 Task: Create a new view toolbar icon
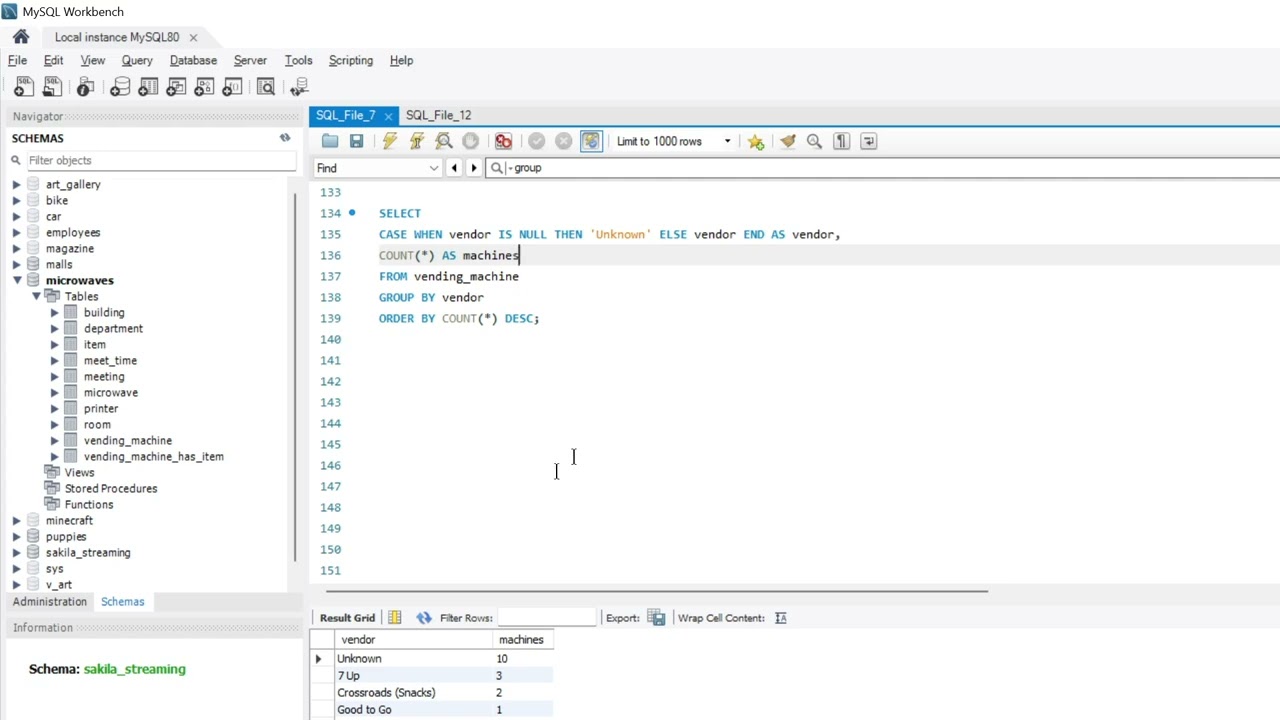[x=176, y=87]
